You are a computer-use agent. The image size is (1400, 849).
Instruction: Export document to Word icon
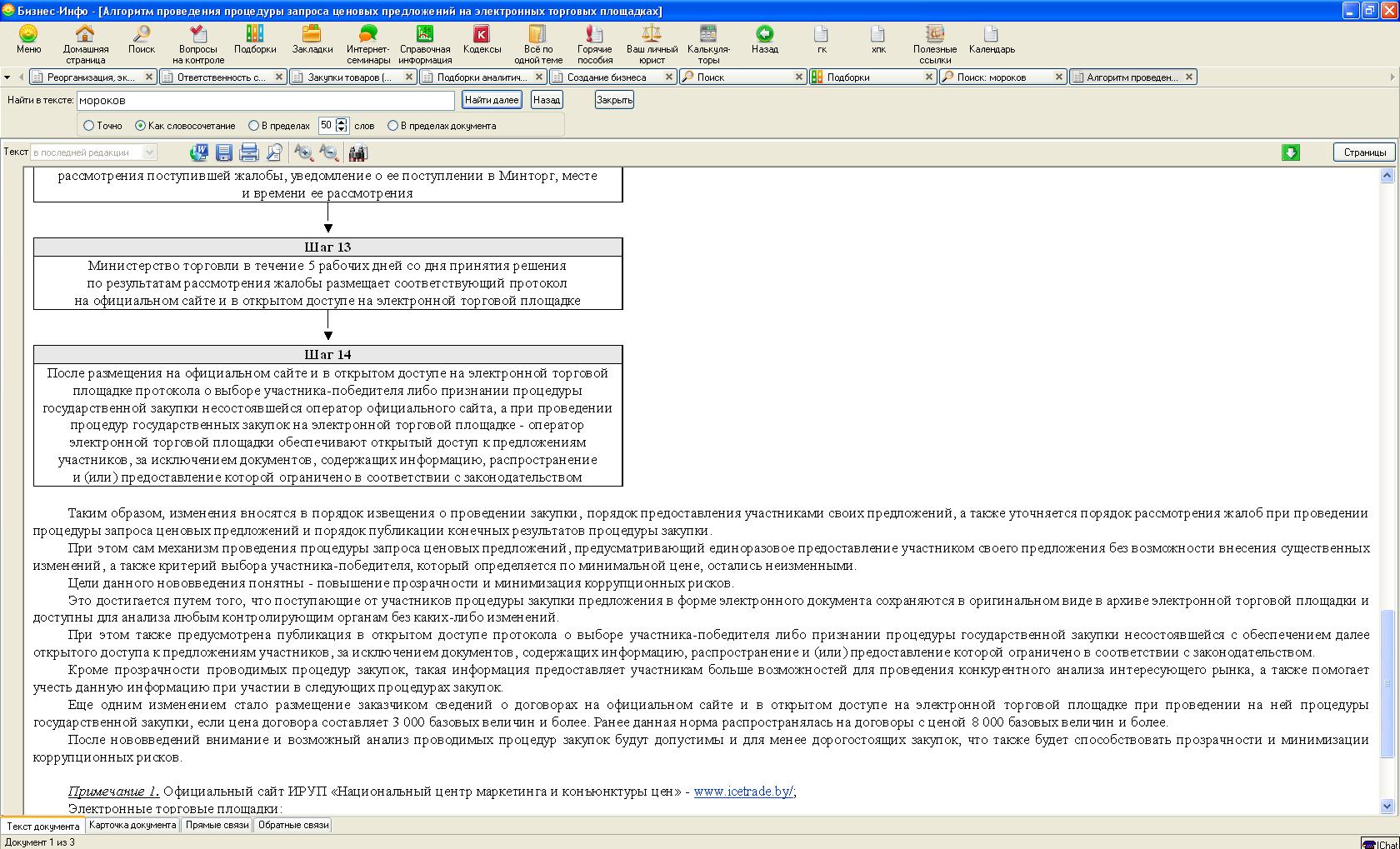198,152
